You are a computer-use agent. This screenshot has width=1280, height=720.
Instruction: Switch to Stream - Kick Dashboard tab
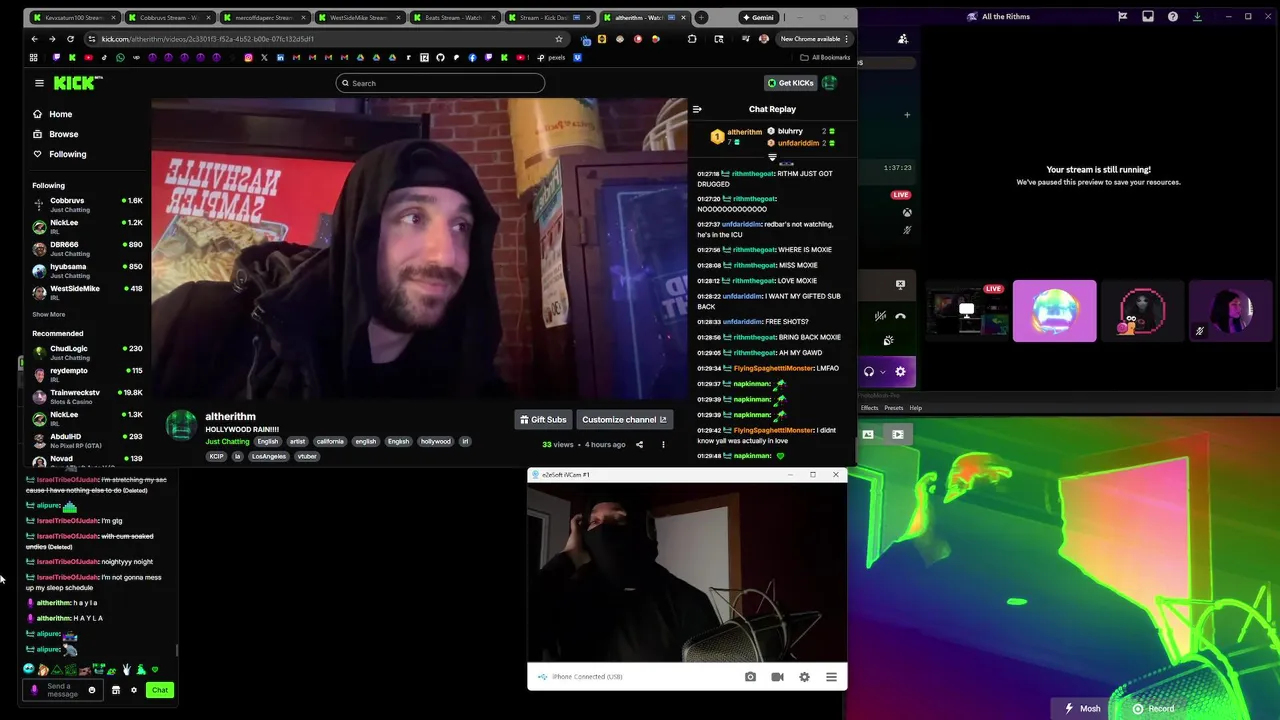coord(548,17)
